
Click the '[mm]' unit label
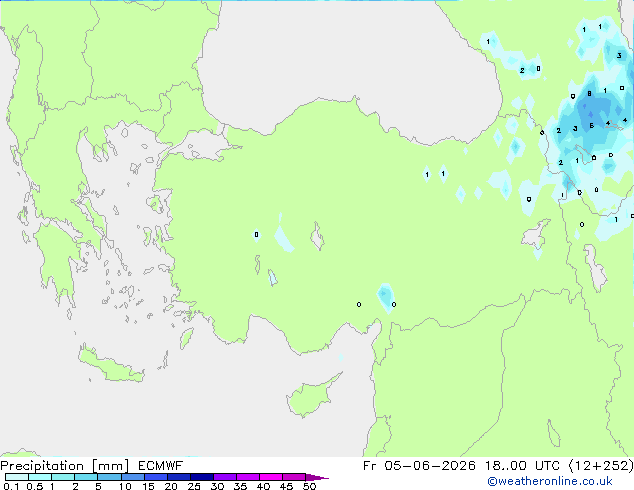click(110, 466)
